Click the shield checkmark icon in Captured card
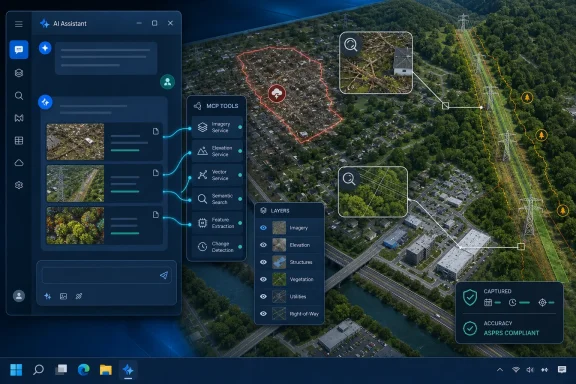Screen dimensions: 576x384 (470, 297)
